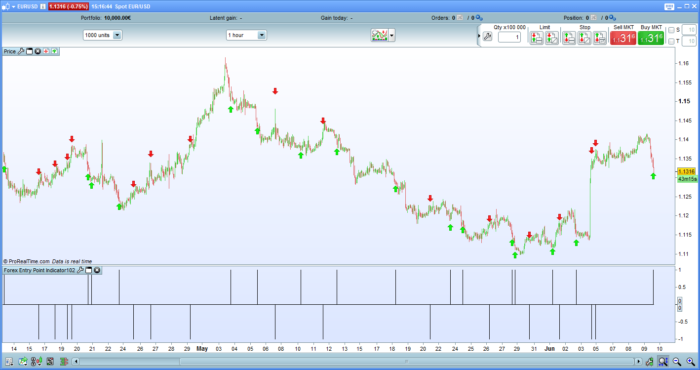Place first Limit order icon
Image resolution: width=700 pixels, height=370 pixels.
pyautogui.click(x=537, y=38)
